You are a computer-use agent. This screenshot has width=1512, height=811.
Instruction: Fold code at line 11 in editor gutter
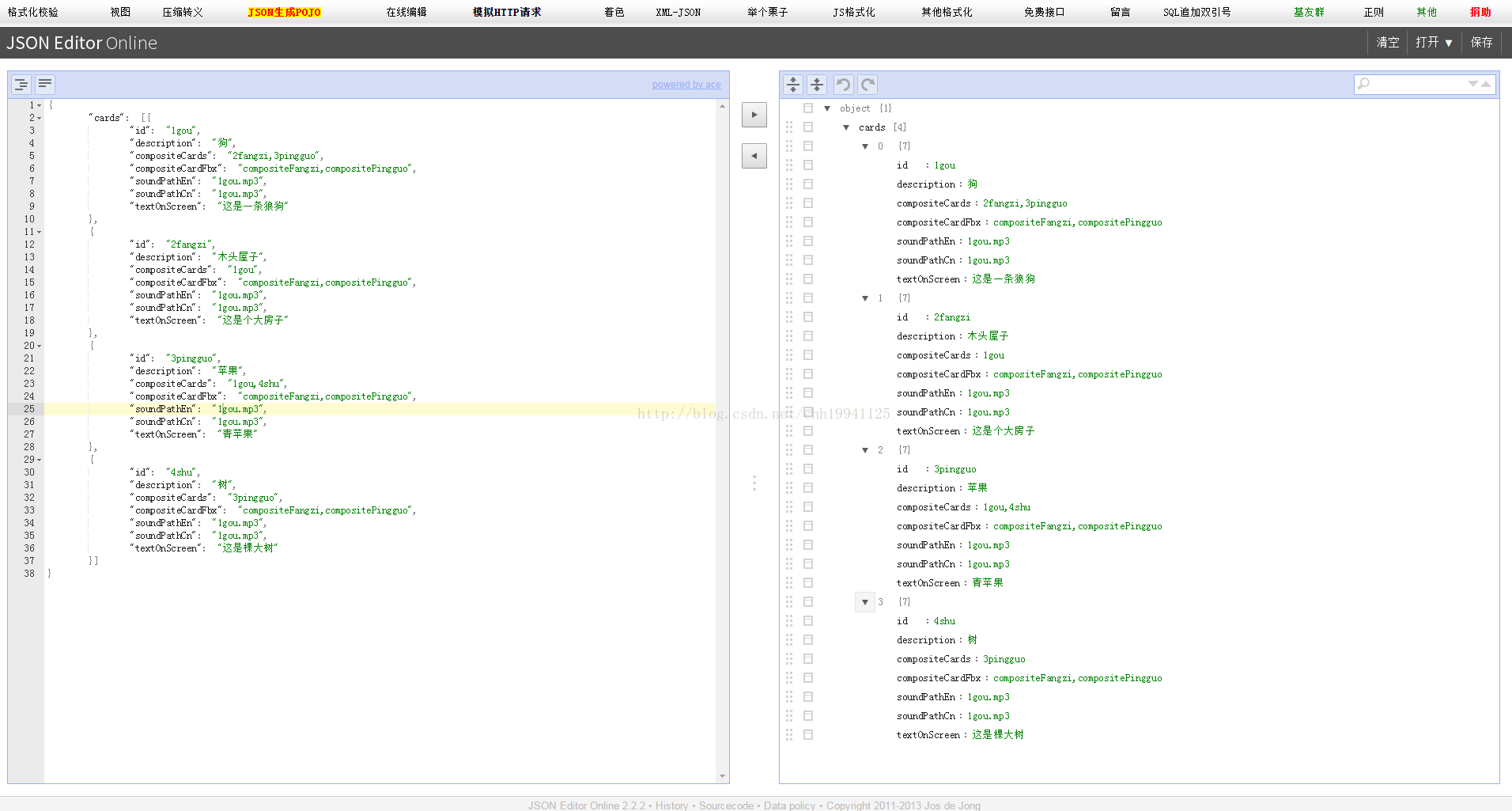click(x=40, y=232)
